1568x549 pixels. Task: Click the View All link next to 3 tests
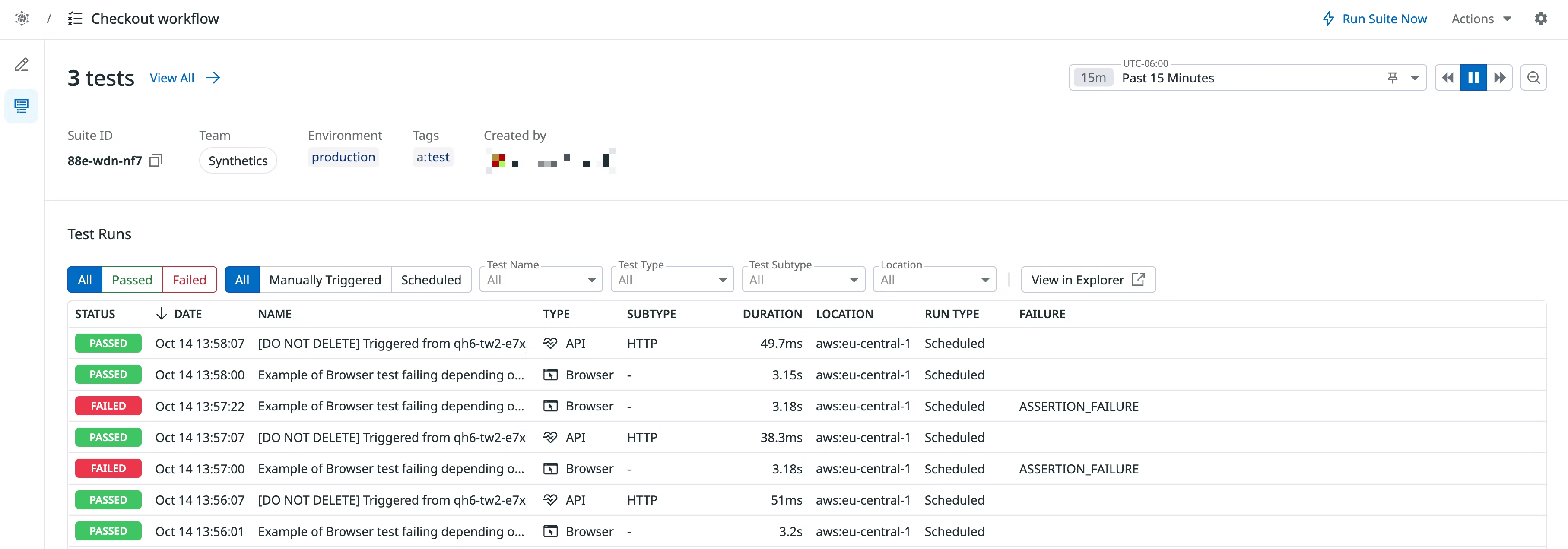[172, 78]
